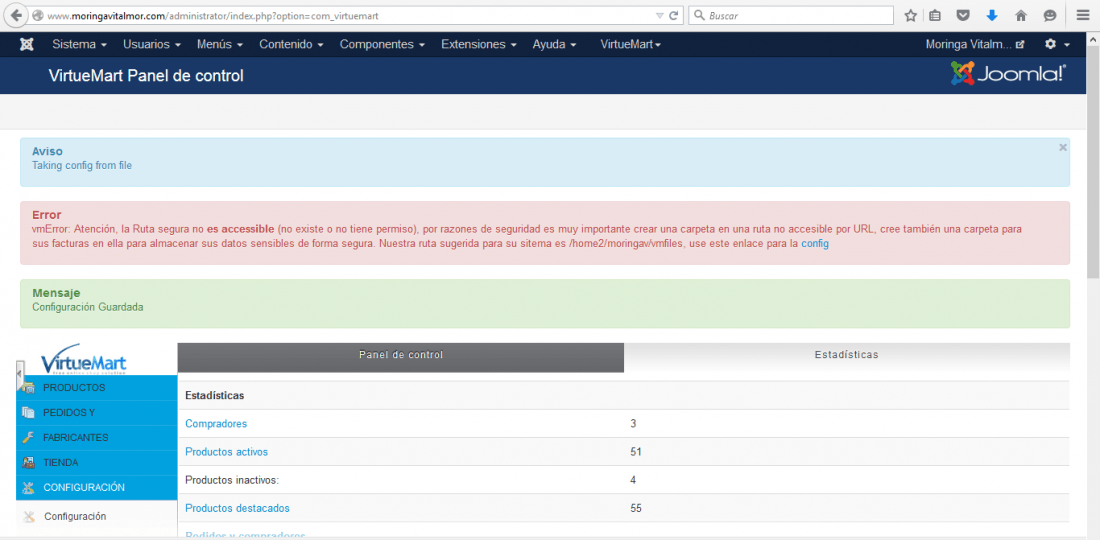
Task: Open the Compradores link
Action: (216, 424)
